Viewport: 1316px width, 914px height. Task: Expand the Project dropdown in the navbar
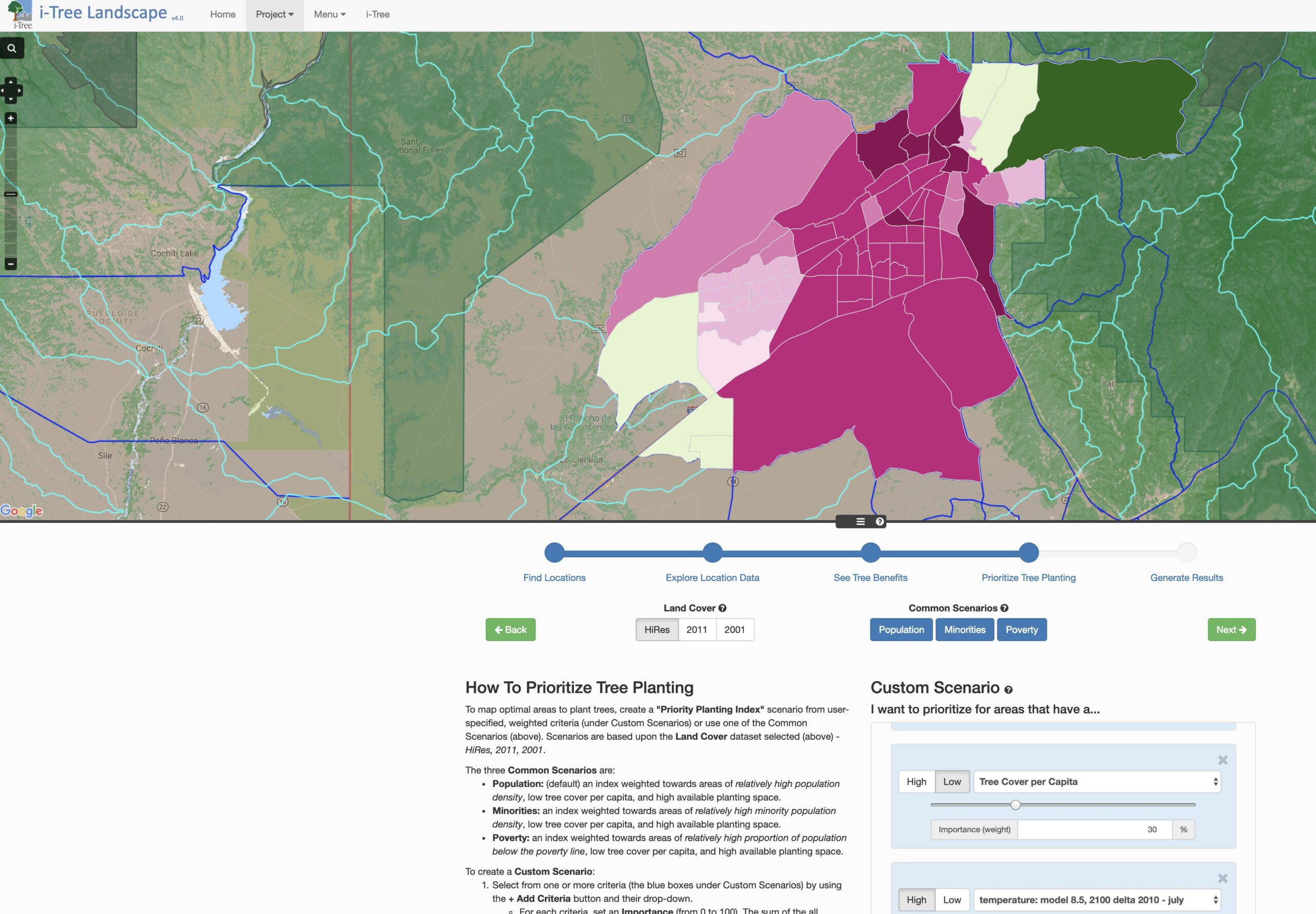(x=275, y=14)
